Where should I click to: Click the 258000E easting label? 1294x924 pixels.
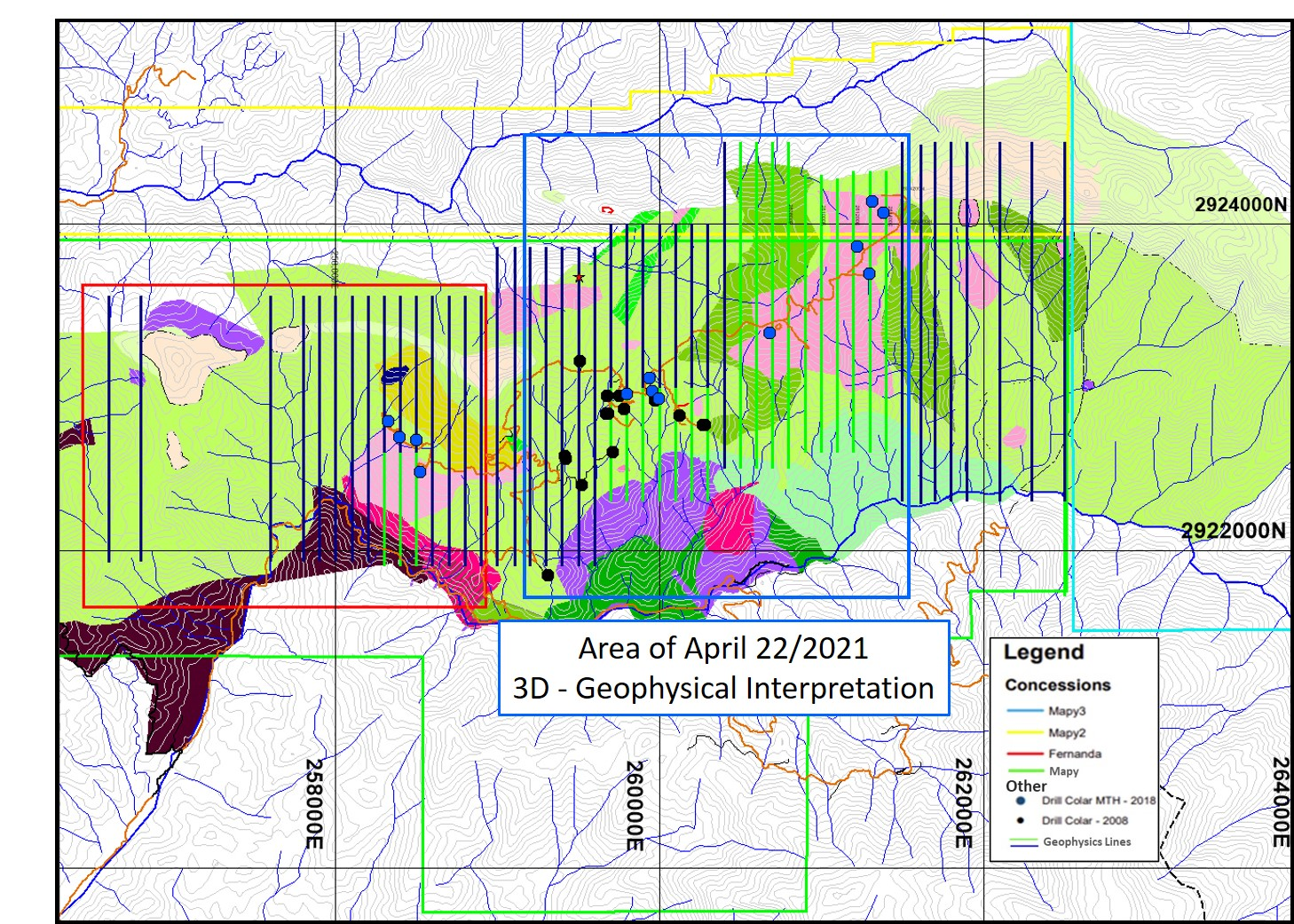[314, 803]
